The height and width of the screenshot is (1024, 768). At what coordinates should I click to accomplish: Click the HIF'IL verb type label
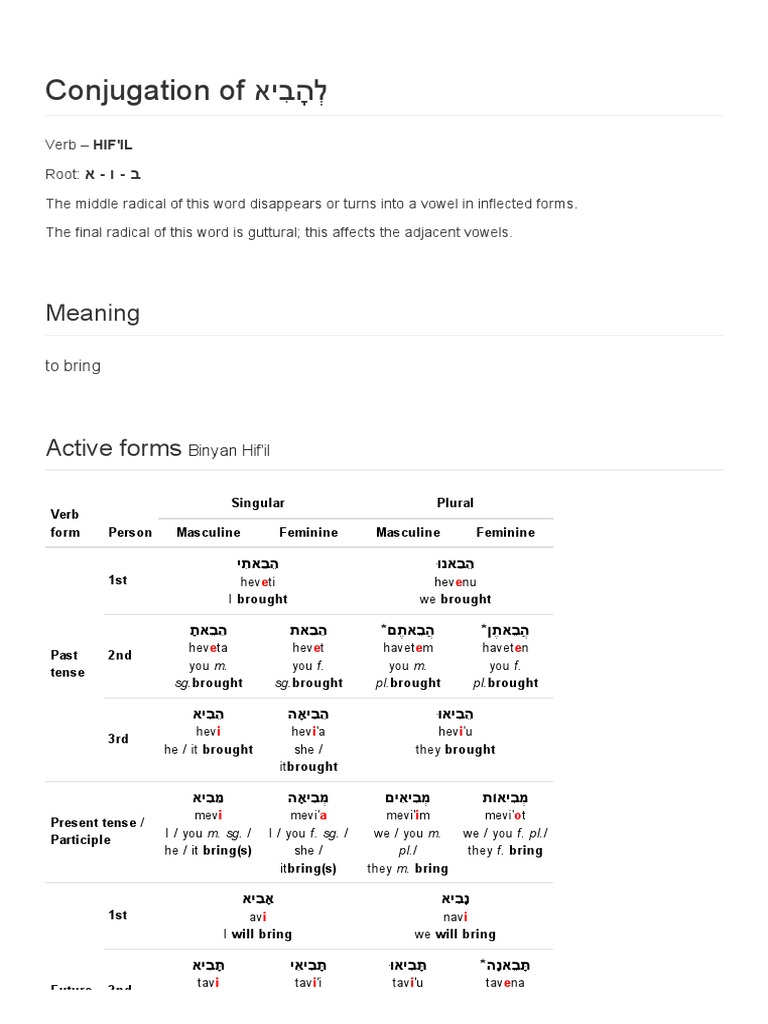point(112,146)
